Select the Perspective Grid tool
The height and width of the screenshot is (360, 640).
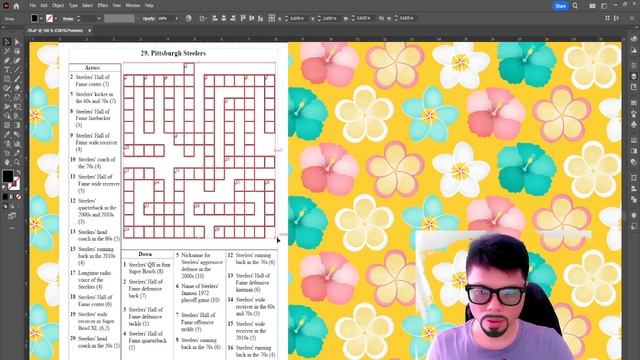(x=17, y=116)
